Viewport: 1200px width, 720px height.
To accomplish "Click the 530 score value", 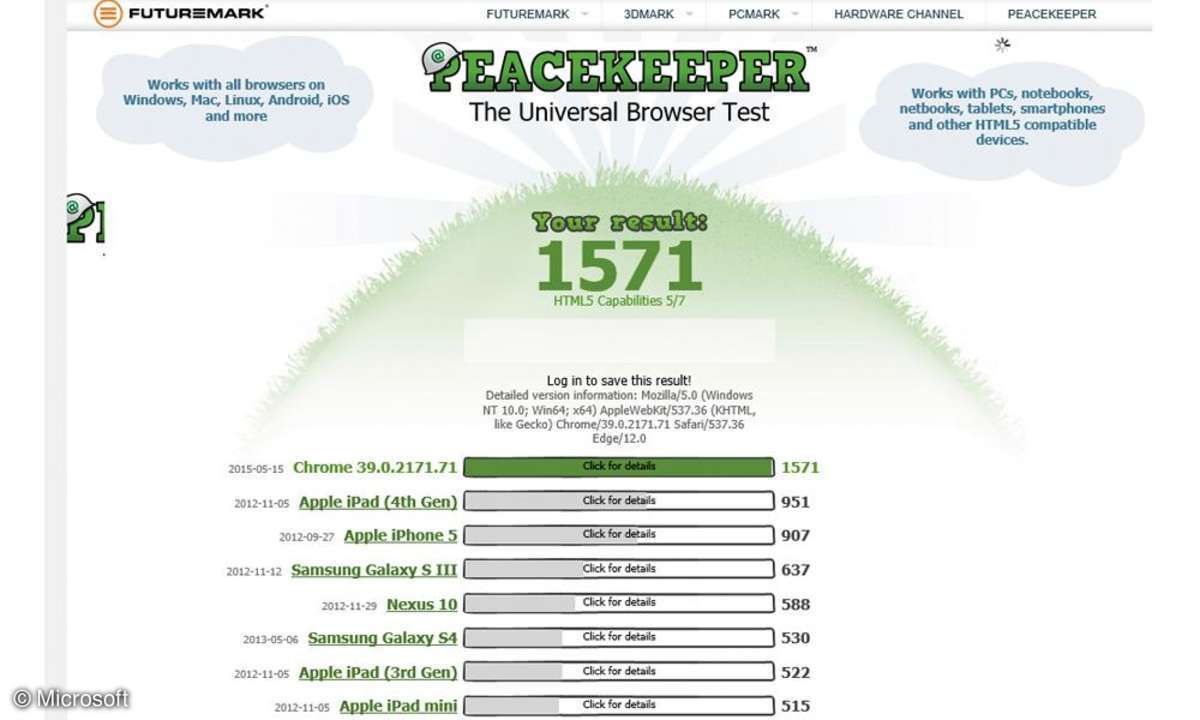I will click(796, 638).
